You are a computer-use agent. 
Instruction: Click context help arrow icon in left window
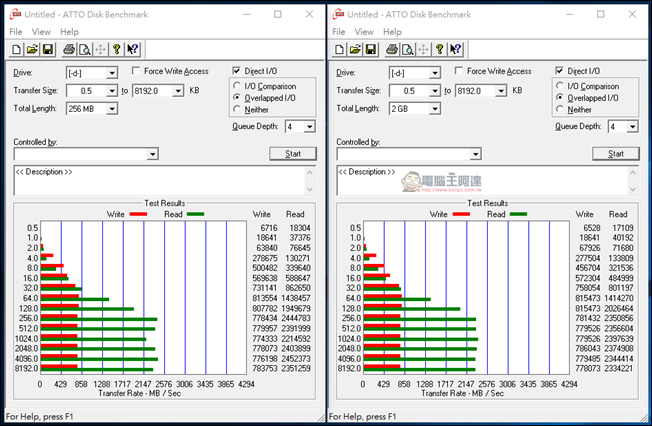[x=132, y=50]
